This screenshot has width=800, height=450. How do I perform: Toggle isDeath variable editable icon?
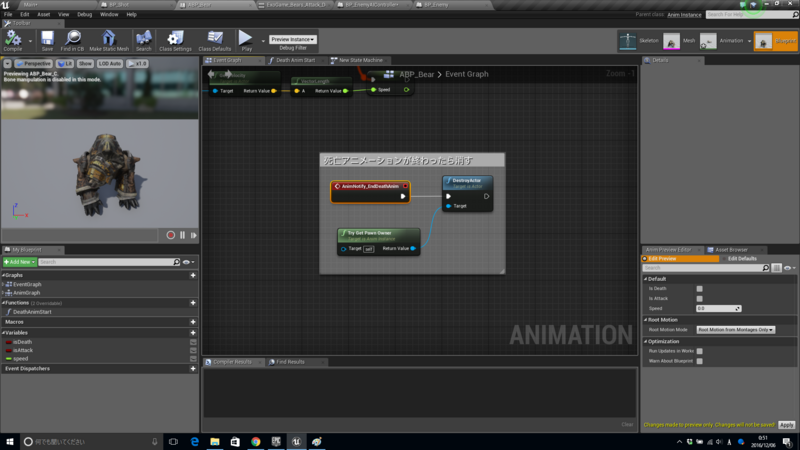(193, 342)
